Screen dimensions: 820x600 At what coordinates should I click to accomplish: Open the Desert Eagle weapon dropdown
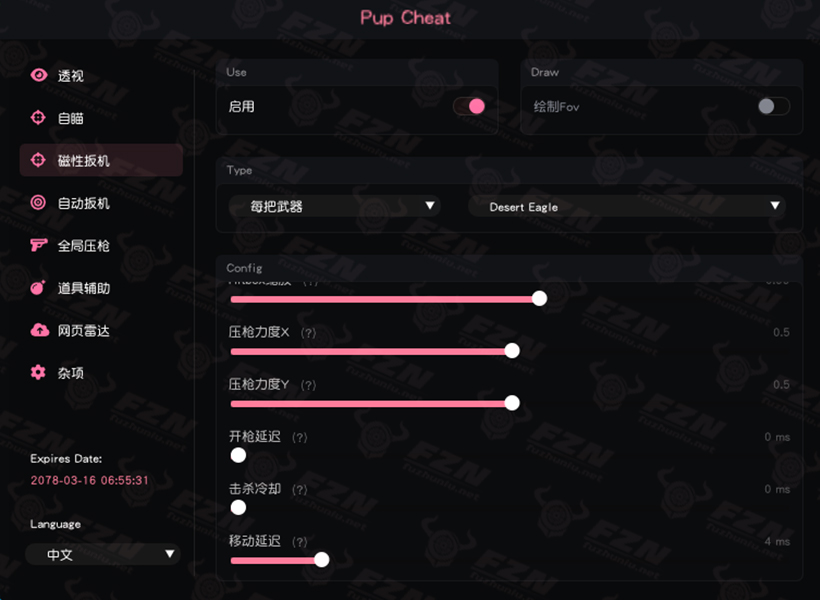[x=627, y=206]
